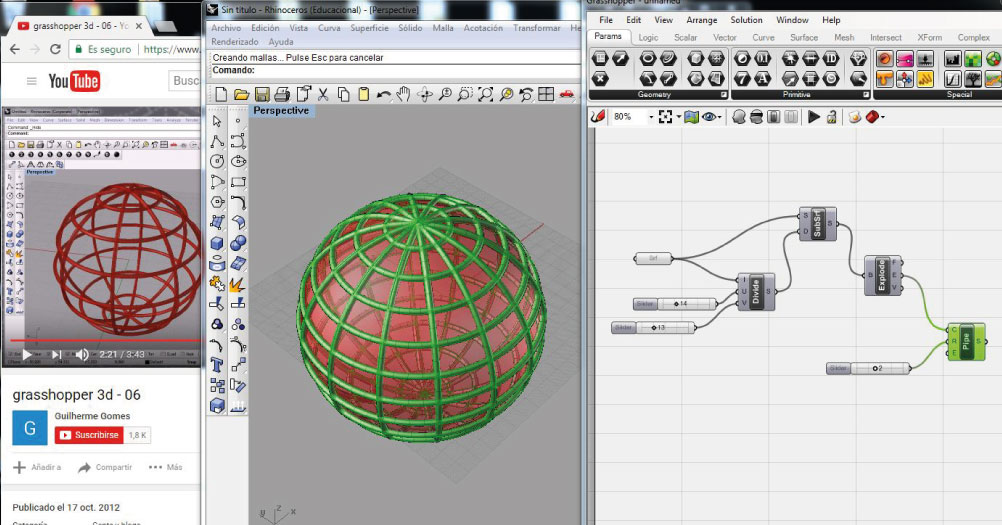Select the Rectangle tool in Rhino sidebar
Image resolution: width=1002 pixels, height=525 pixels.
click(238, 182)
